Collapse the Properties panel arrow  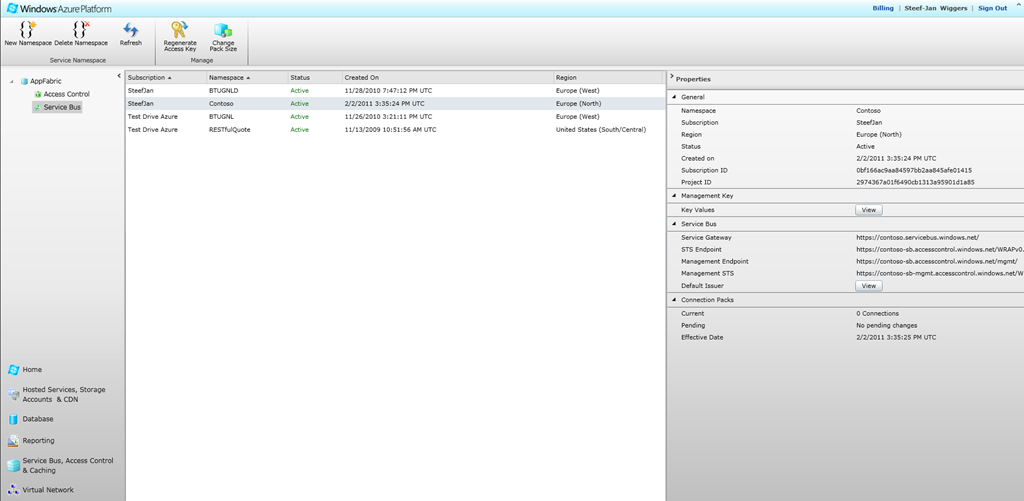click(x=671, y=76)
